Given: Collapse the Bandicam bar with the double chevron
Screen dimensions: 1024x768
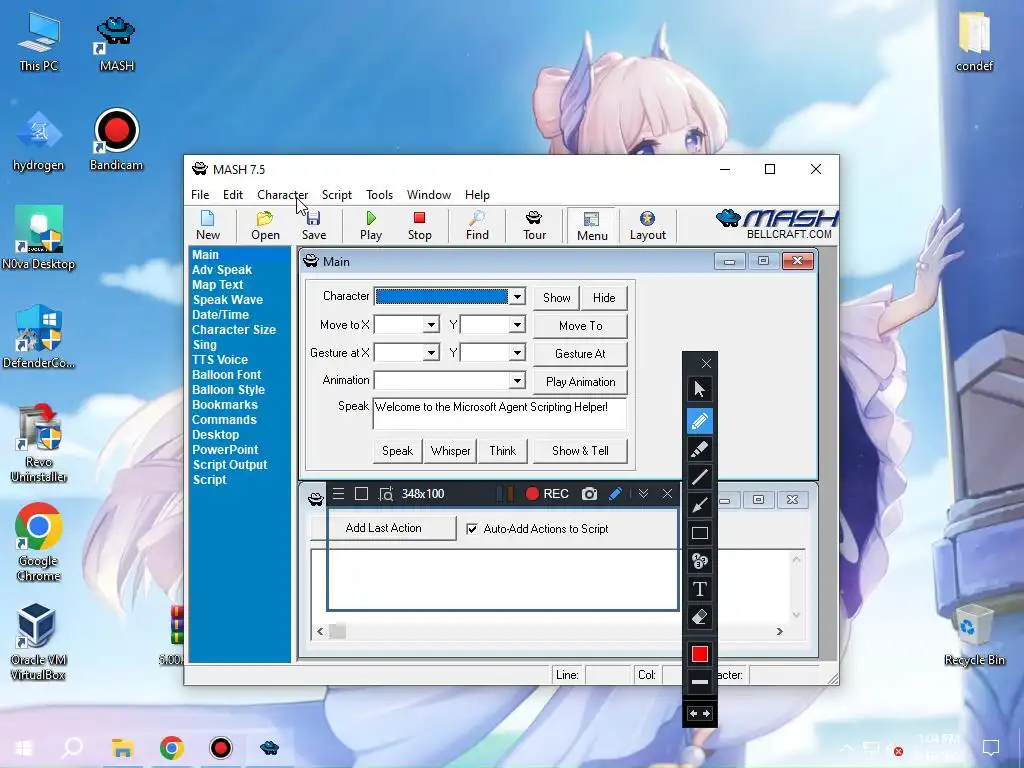Looking at the screenshot, I should (643, 494).
